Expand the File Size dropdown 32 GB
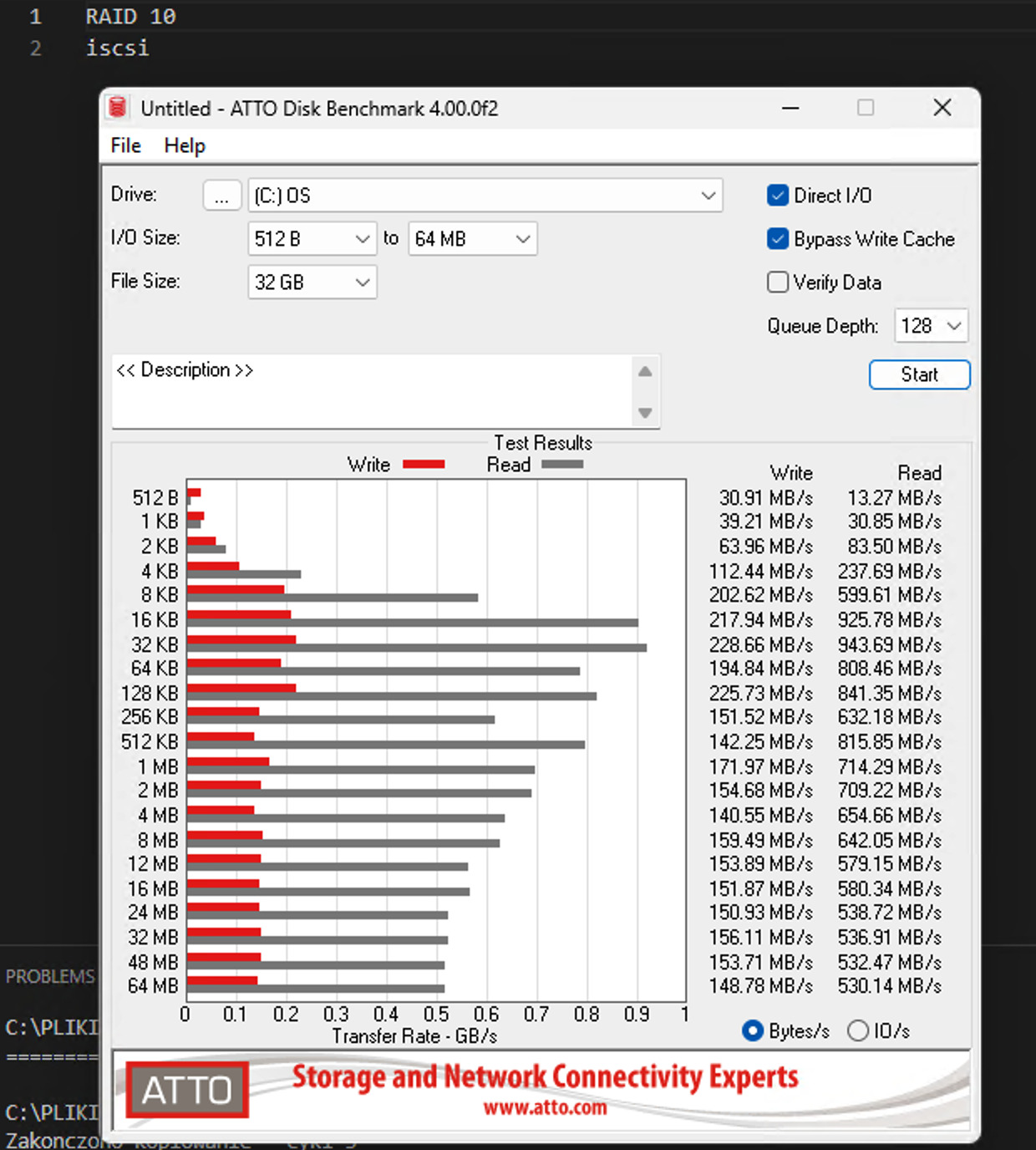Screen dimensions: 1036x1150 click(312, 282)
